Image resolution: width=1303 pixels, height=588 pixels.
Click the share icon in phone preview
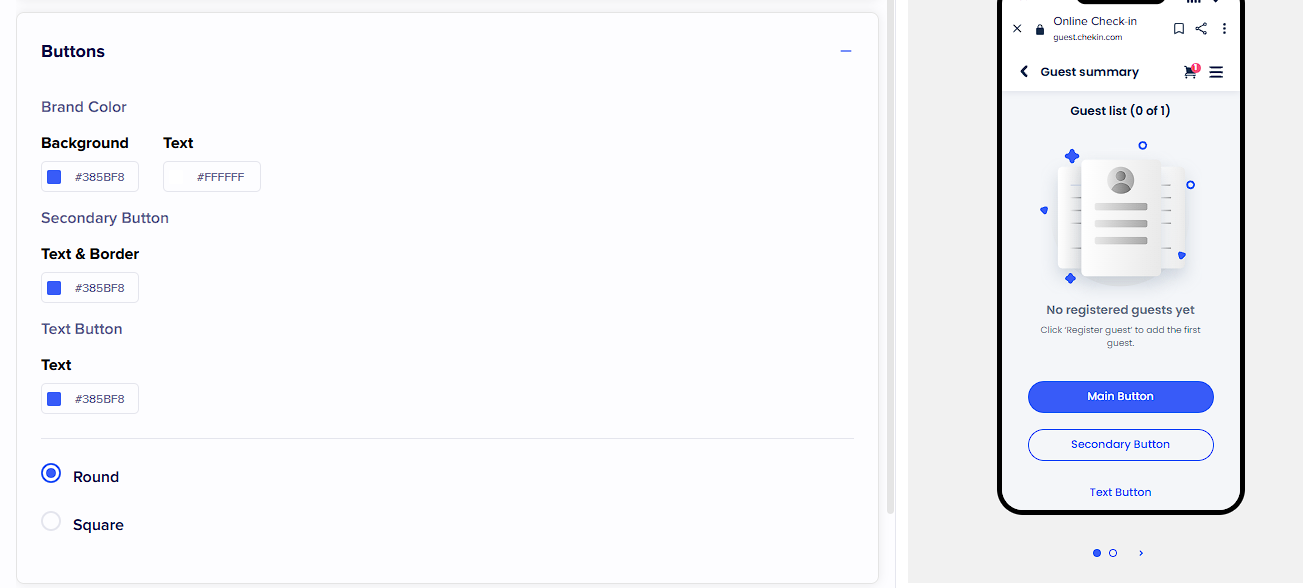click(1201, 29)
